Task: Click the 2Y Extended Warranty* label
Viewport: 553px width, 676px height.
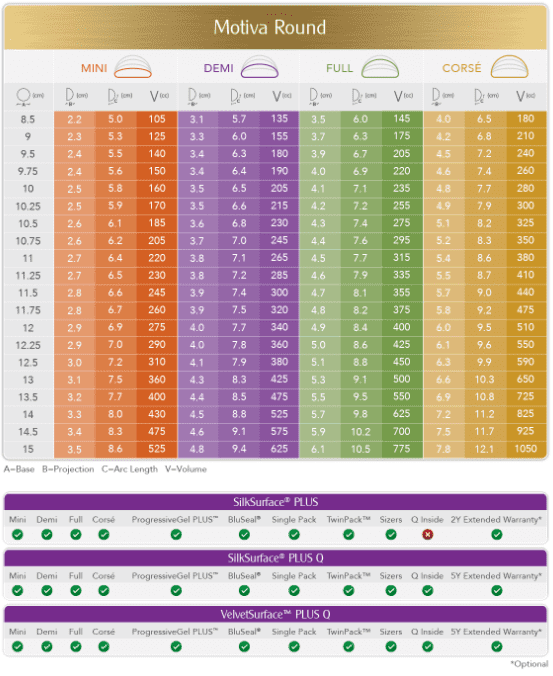Action: [496, 520]
